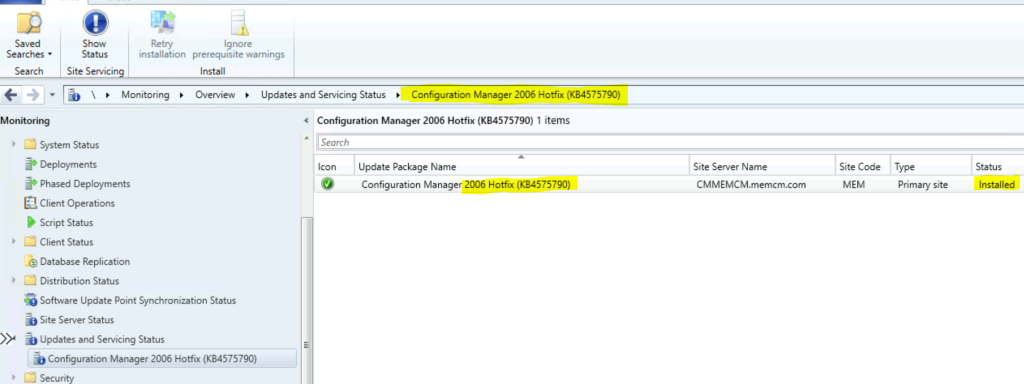Sort by Site Code column header
Image resolution: width=1024 pixels, height=384 pixels.
(863, 167)
